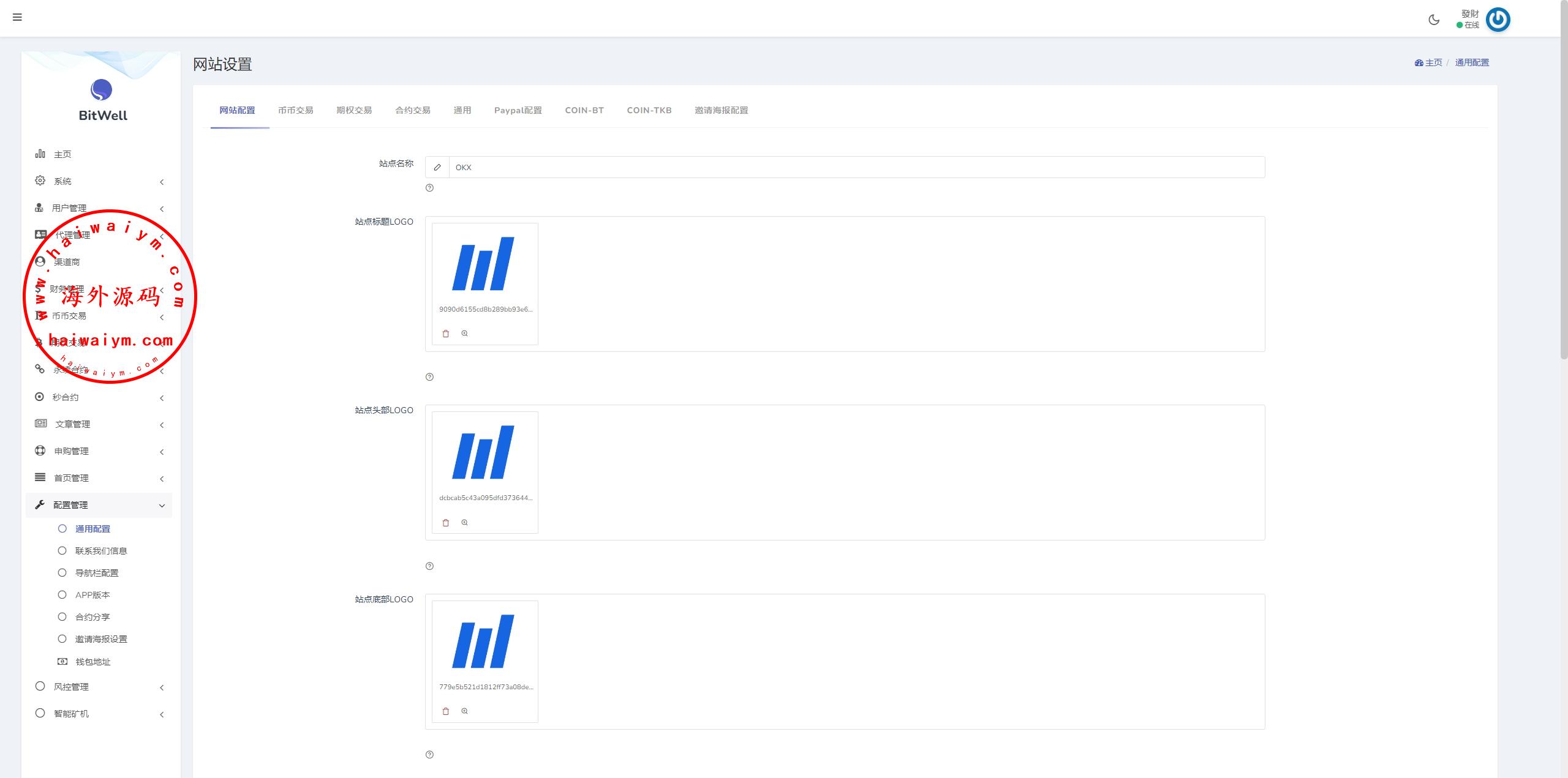The image size is (1568, 778).
Task: Open the COIN-BT tab
Action: 584,110
